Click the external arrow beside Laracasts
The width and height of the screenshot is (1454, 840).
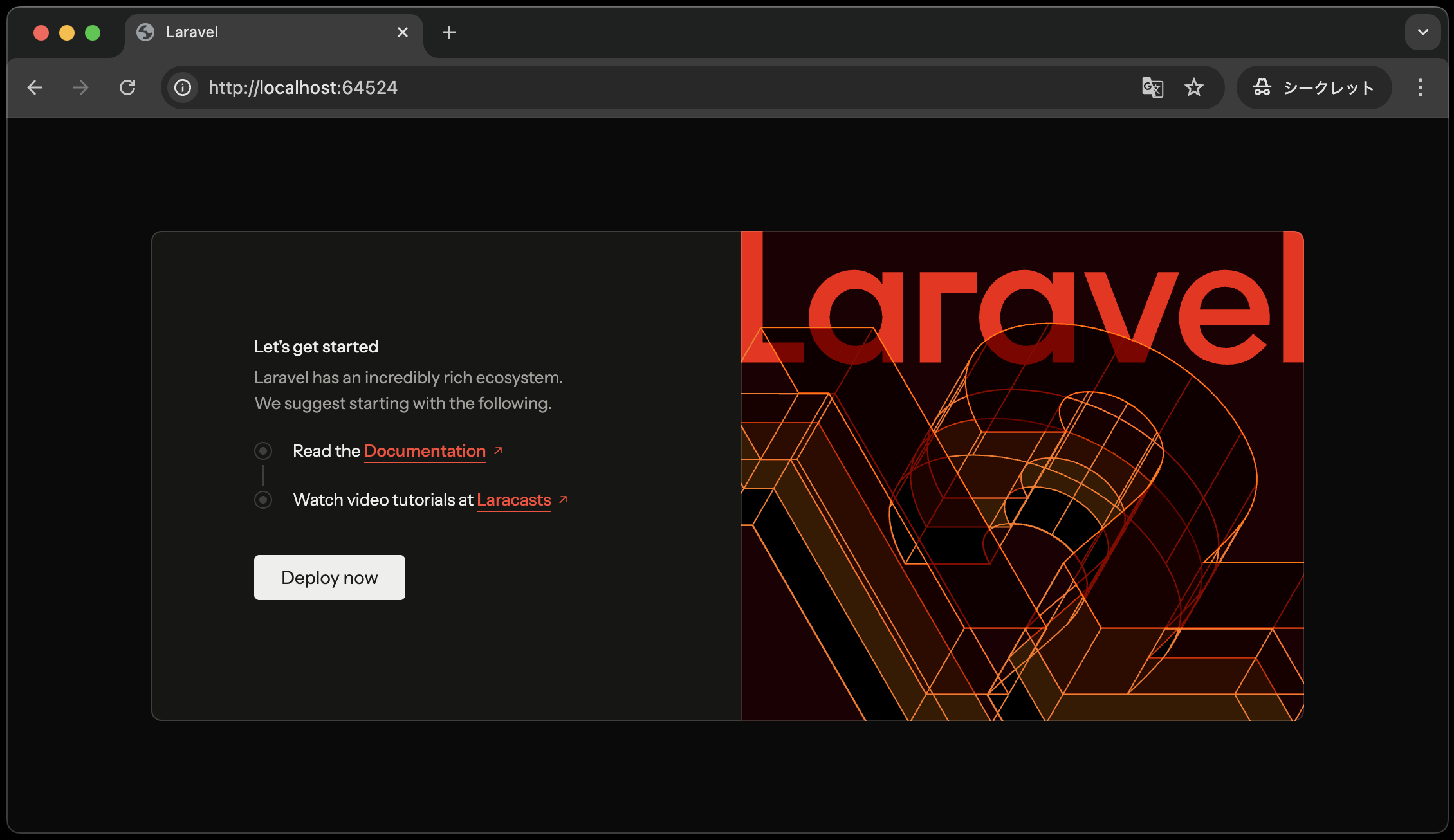point(564,500)
